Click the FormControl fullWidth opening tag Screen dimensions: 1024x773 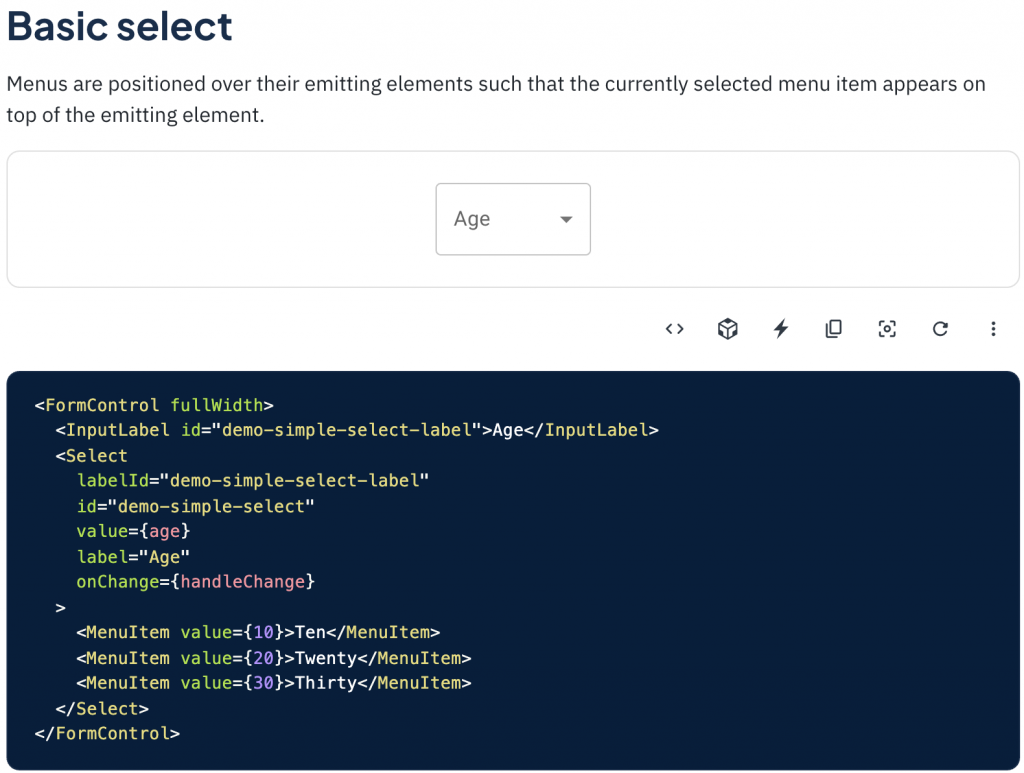(154, 405)
